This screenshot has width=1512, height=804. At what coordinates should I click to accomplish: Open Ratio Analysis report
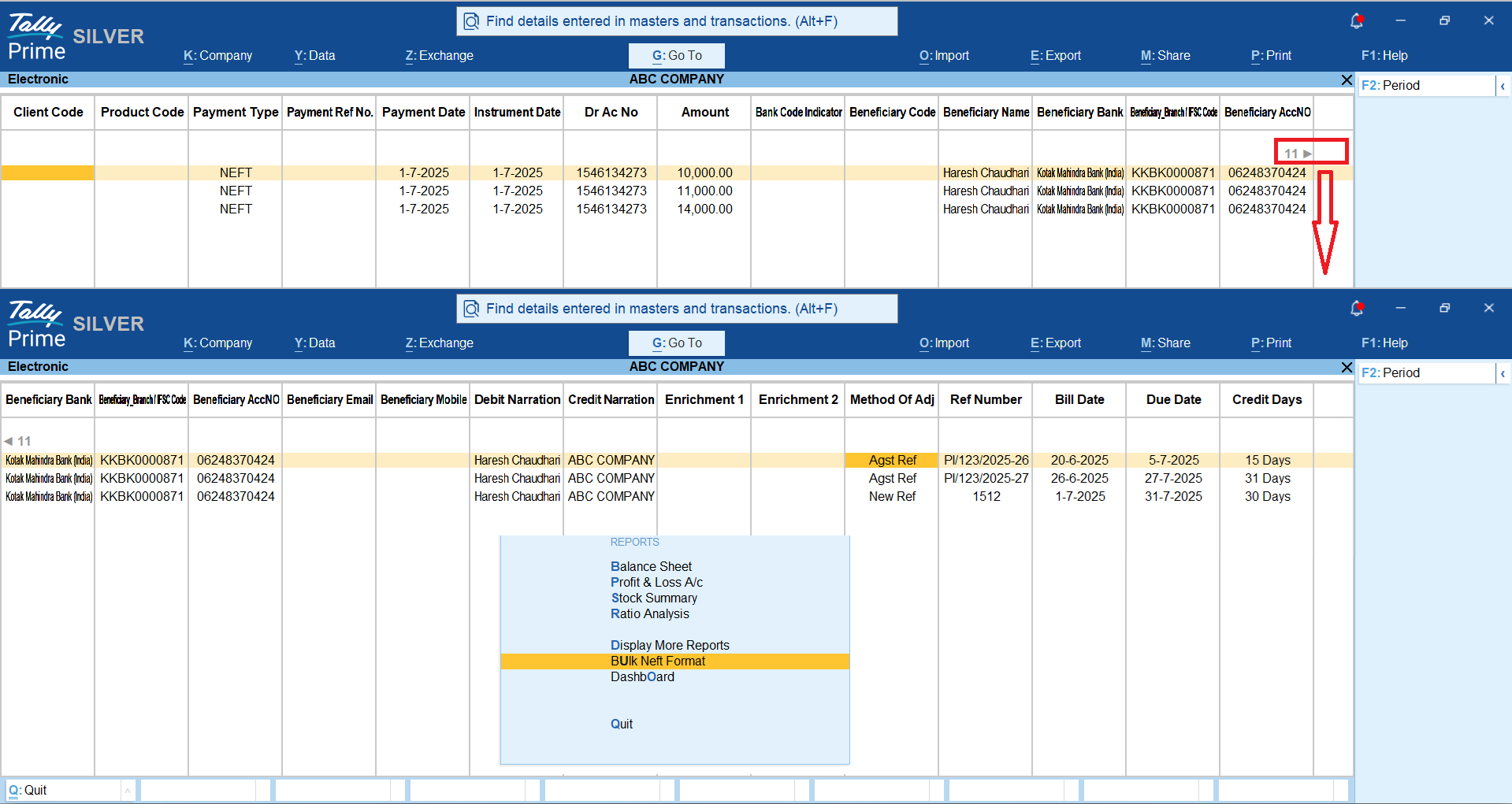click(649, 614)
